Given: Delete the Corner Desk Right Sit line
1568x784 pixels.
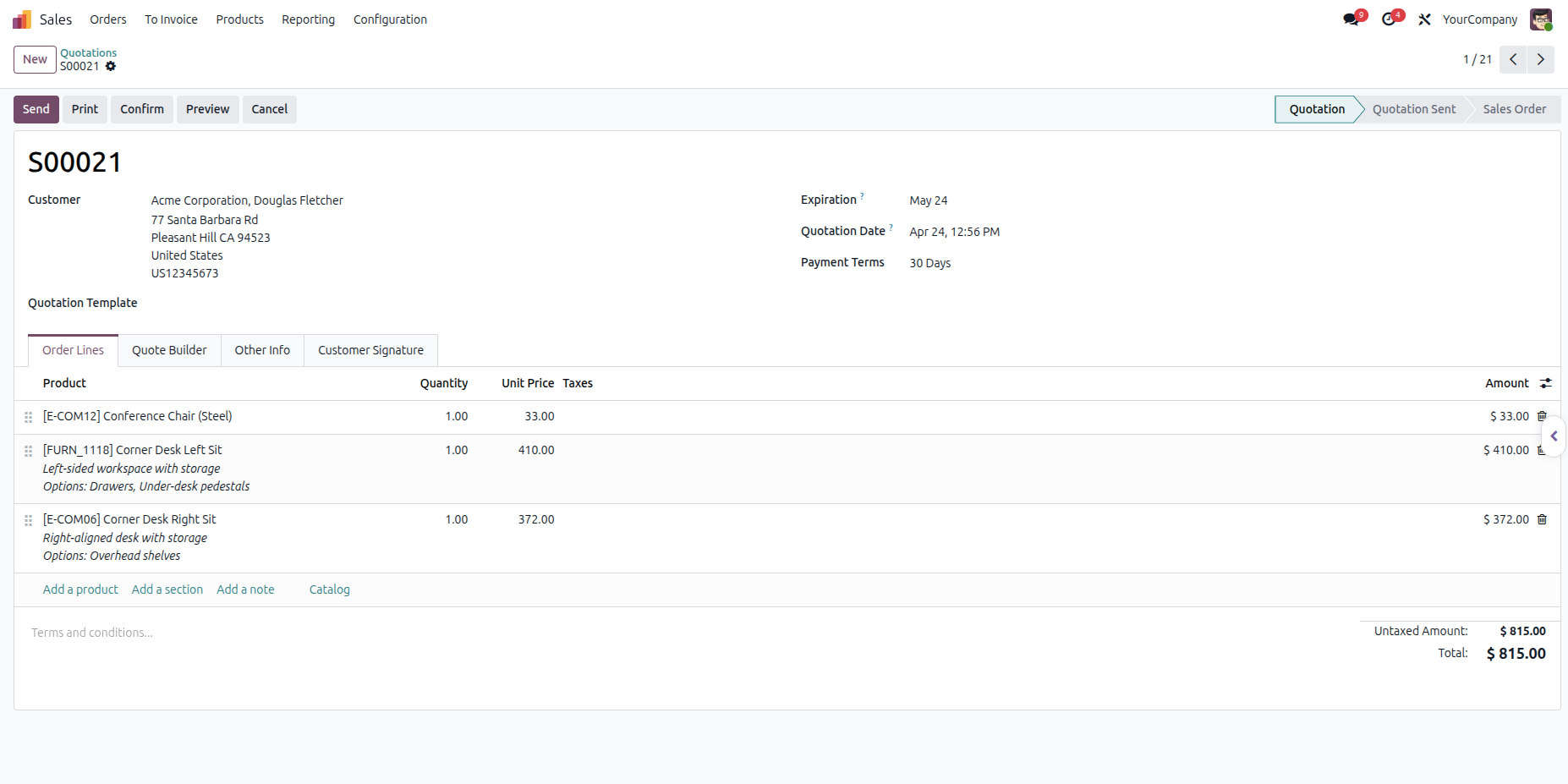Looking at the screenshot, I should pos(1542,519).
